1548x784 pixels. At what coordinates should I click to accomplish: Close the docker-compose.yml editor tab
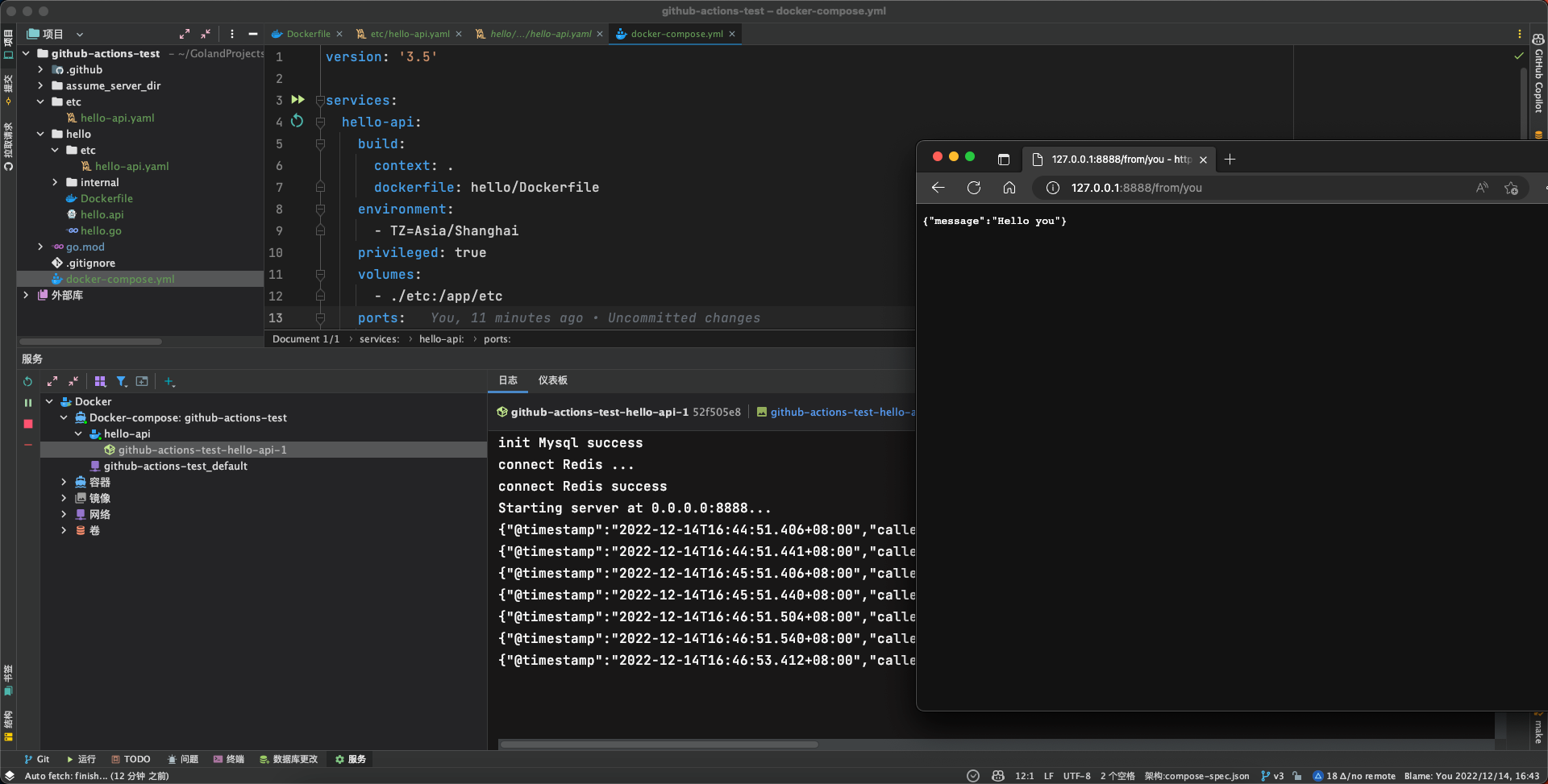coord(732,34)
